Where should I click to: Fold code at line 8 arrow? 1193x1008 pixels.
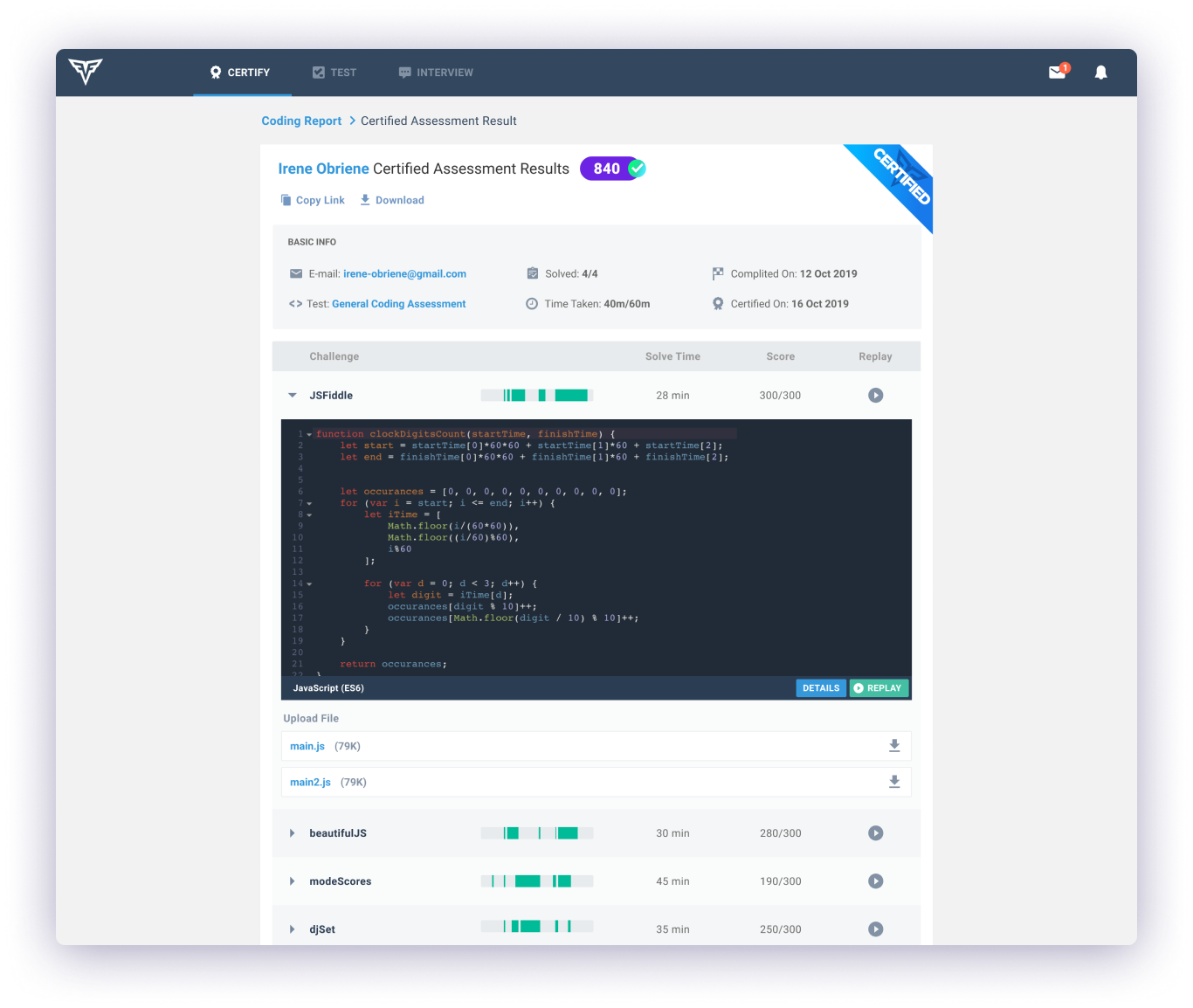309,514
